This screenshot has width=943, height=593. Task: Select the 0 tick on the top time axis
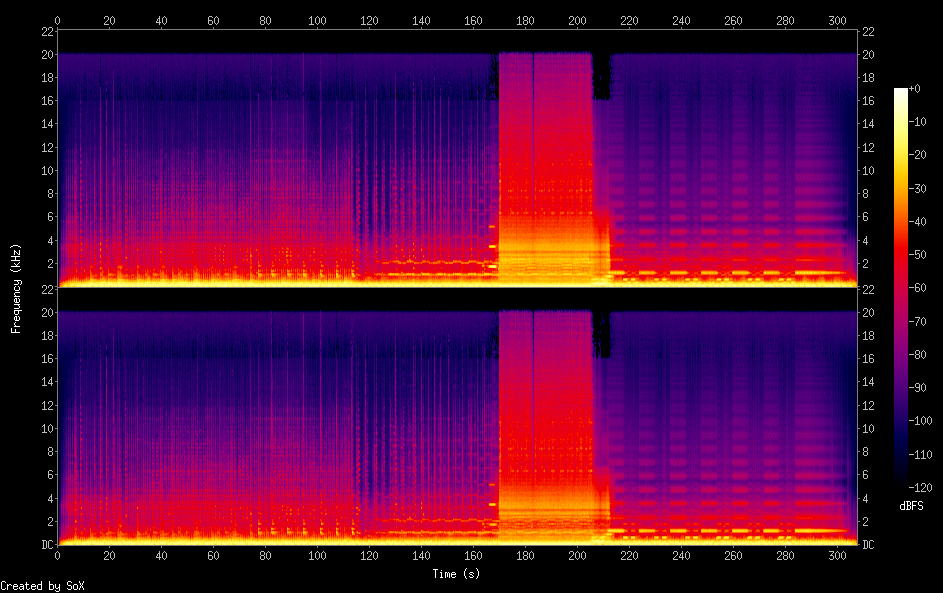click(58, 20)
